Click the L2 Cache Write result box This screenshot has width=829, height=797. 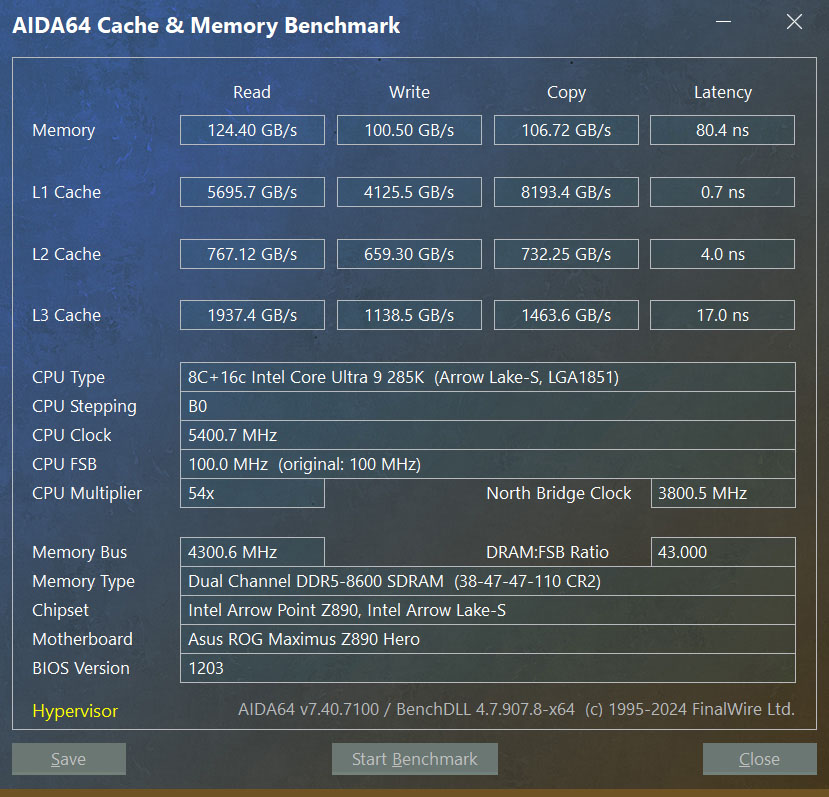[x=409, y=254]
